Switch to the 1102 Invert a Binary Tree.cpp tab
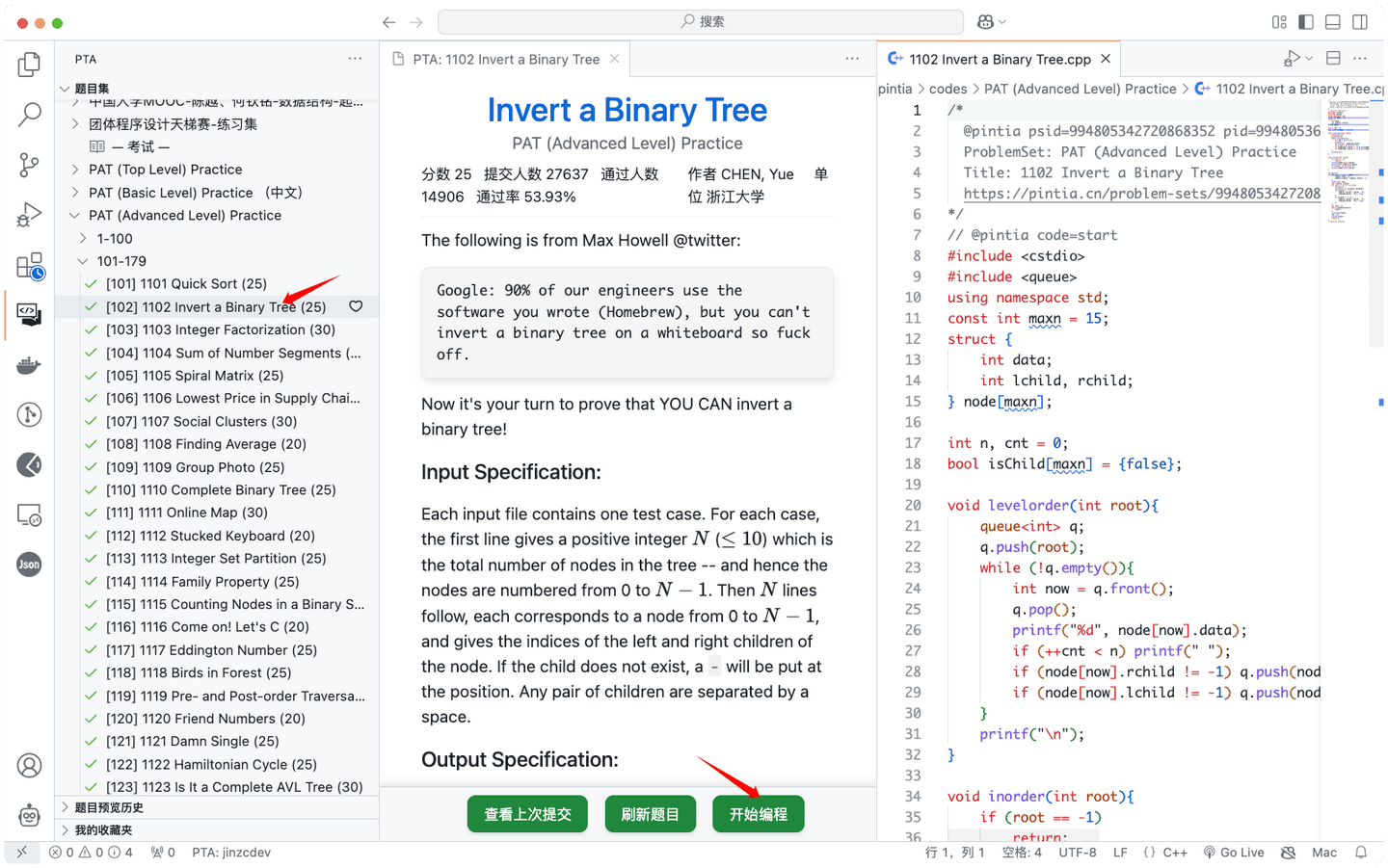Image resolution: width=1388 pixels, height=868 pixels. (x=998, y=58)
